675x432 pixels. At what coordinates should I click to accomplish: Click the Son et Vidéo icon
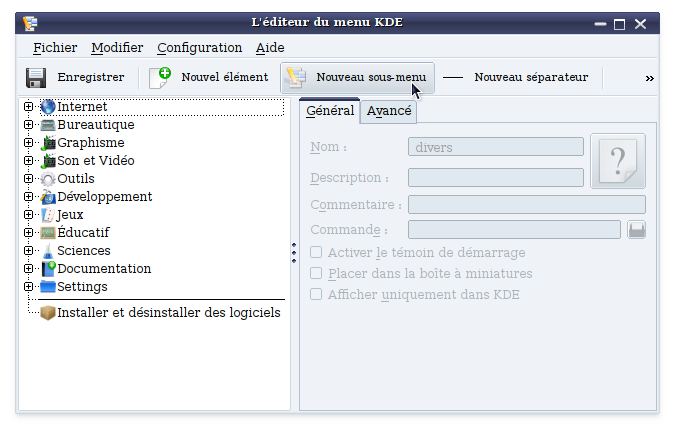pos(48,161)
